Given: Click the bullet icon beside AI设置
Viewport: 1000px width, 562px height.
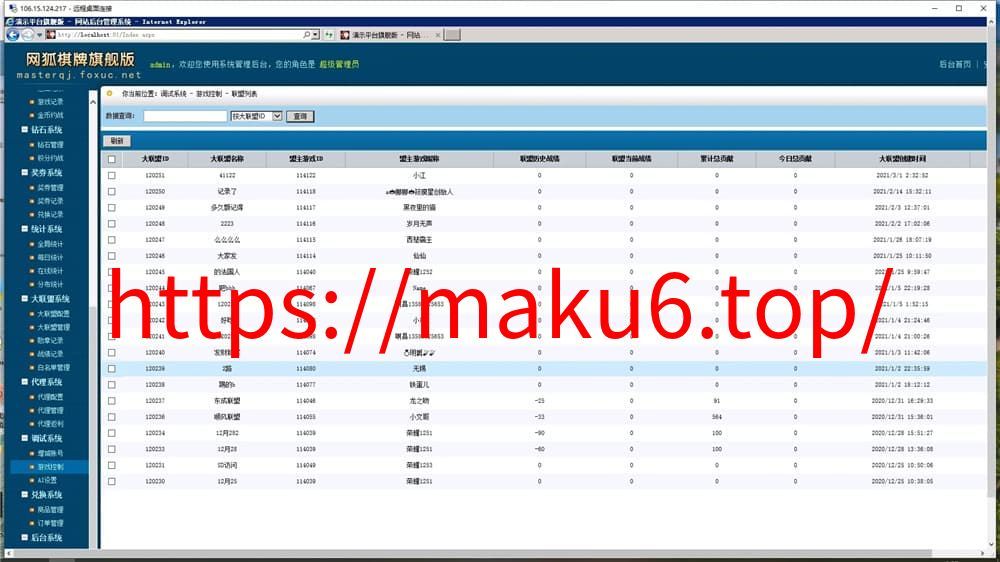Looking at the screenshot, I should pos(32,480).
